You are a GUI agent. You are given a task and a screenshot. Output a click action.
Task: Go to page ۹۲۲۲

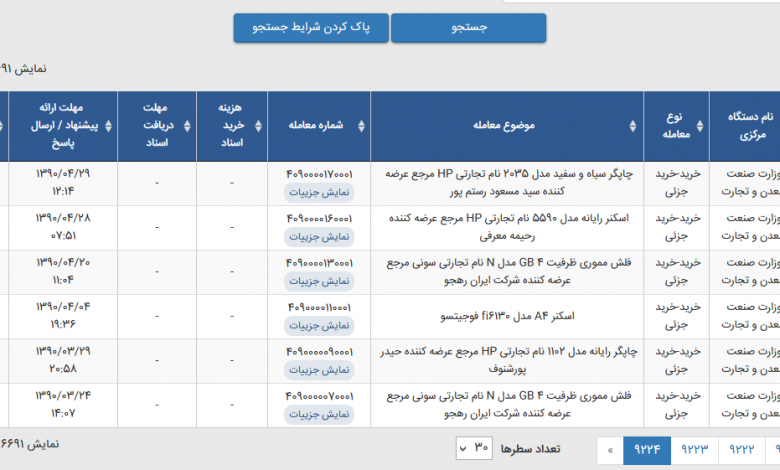coord(742,450)
